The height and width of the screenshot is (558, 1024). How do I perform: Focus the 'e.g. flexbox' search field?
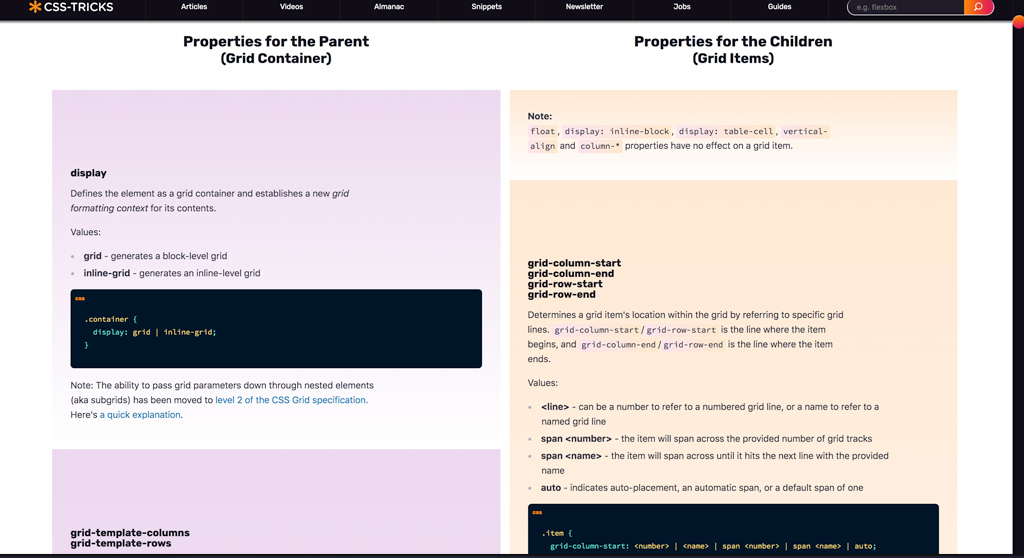click(905, 7)
